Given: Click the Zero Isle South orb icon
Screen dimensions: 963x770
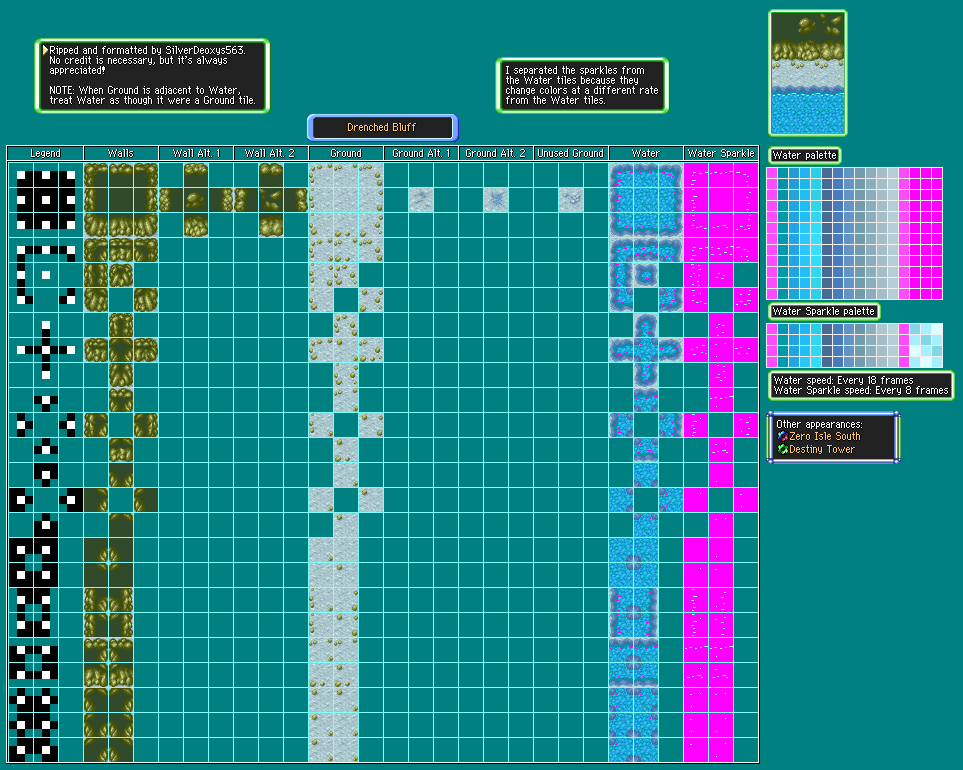Looking at the screenshot, I should pyautogui.click(x=782, y=436).
